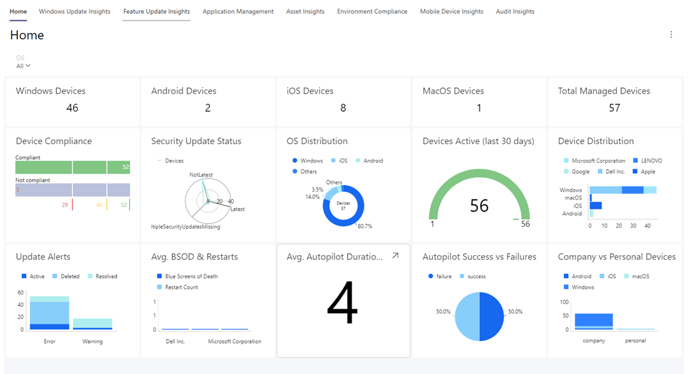
Task: Open the Feature Update Insights tab
Action: point(157,11)
